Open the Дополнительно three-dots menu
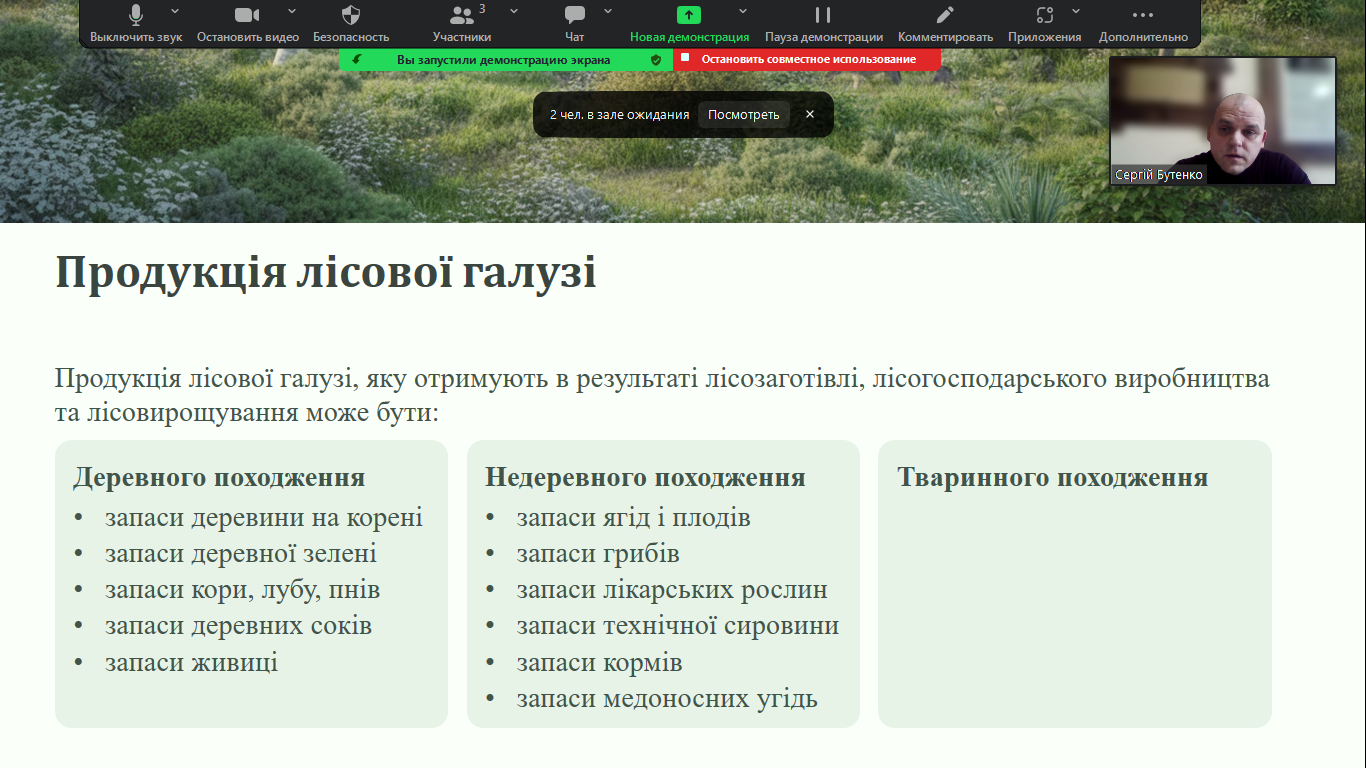The height and width of the screenshot is (768, 1366). (x=1142, y=15)
